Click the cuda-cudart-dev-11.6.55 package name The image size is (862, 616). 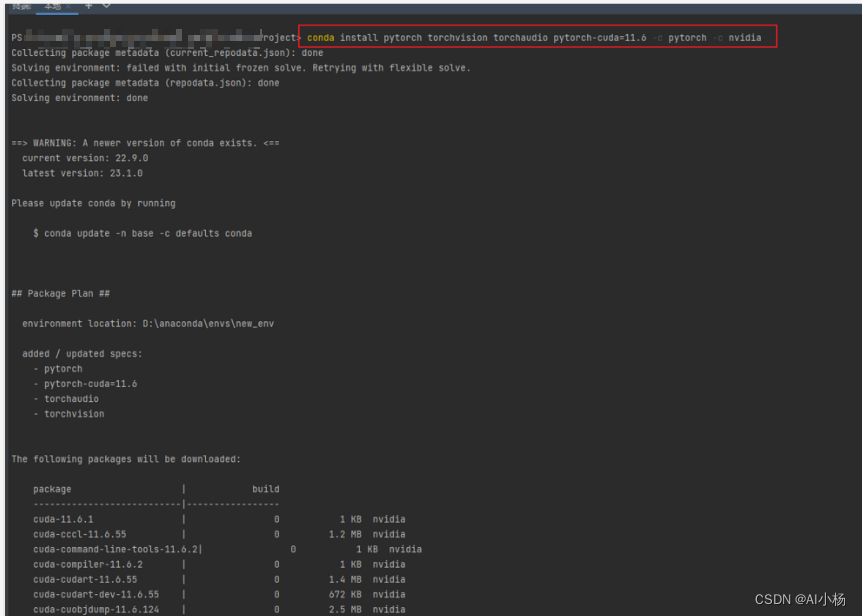[x=96, y=595]
